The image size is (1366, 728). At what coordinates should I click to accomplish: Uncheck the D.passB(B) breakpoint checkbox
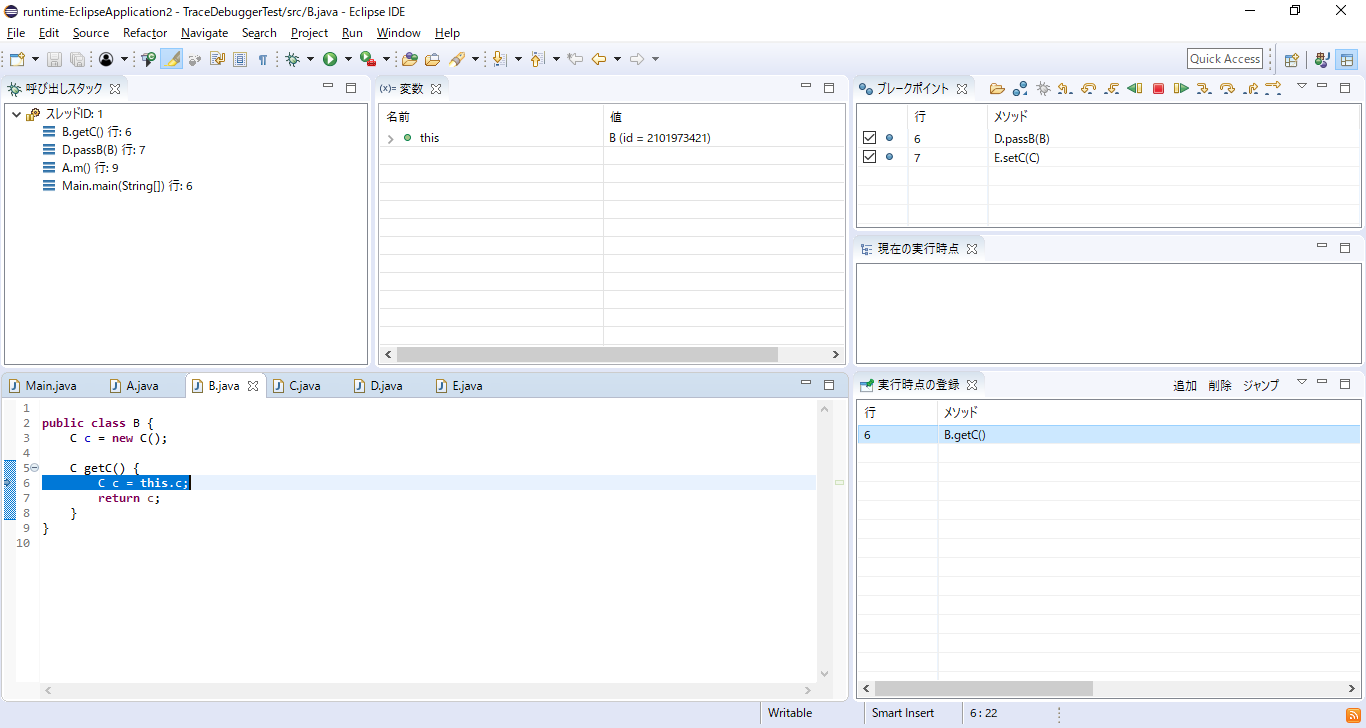click(x=869, y=138)
